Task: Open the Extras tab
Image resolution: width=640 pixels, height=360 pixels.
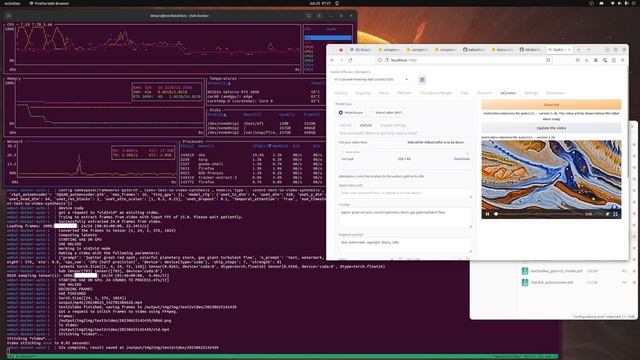Action: [383, 93]
